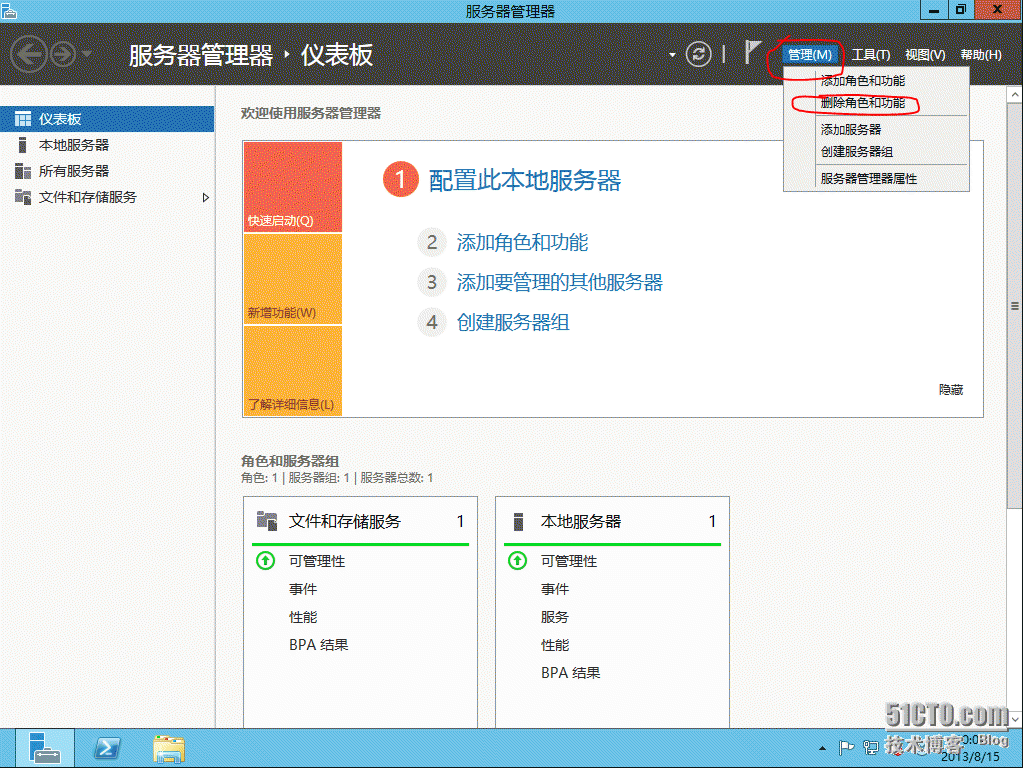Open File Explorer from the taskbar
The height and width of the screenshot is (768, 1023).
click(x=169, y=748)
